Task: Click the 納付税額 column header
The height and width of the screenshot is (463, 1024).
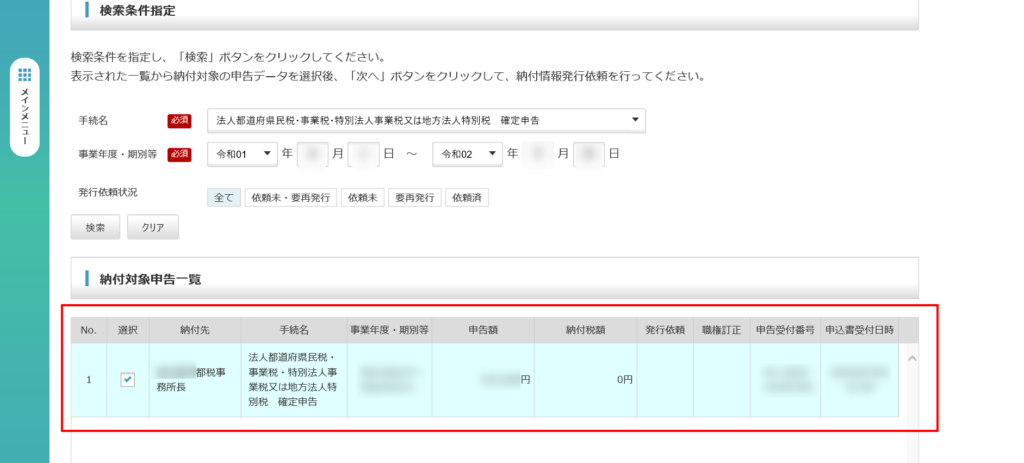Action: pos(585,330)
